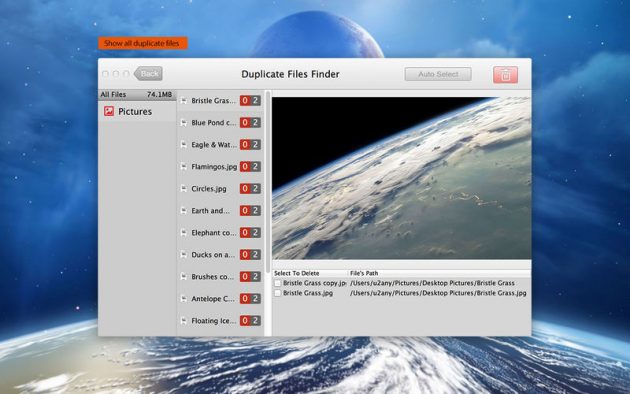This screenshot has width=630, height=394.
Task: Select the Blue Pond c... file row
Action: (220, 122)
